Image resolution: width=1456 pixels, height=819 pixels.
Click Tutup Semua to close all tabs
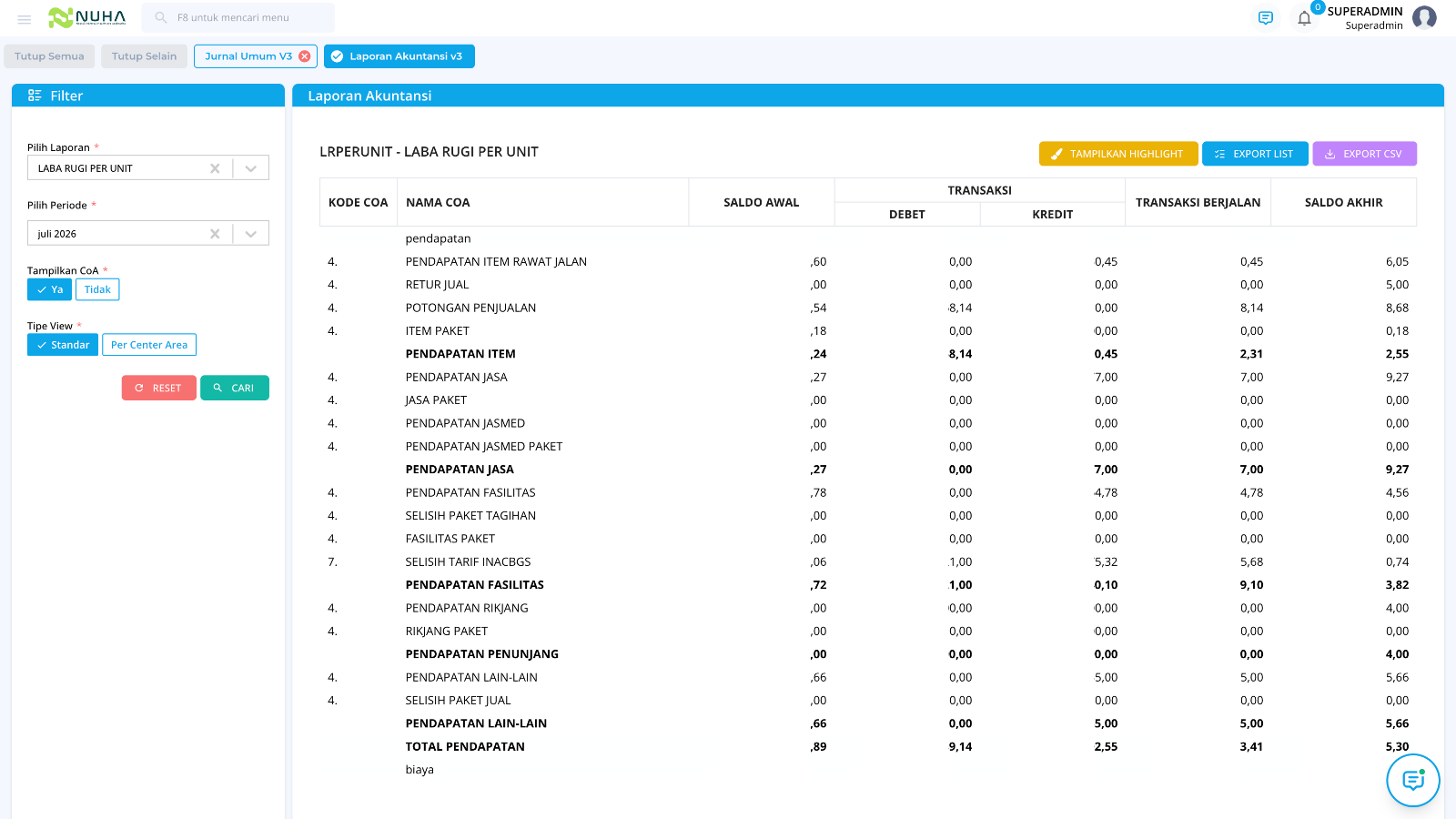coord(49,56)
